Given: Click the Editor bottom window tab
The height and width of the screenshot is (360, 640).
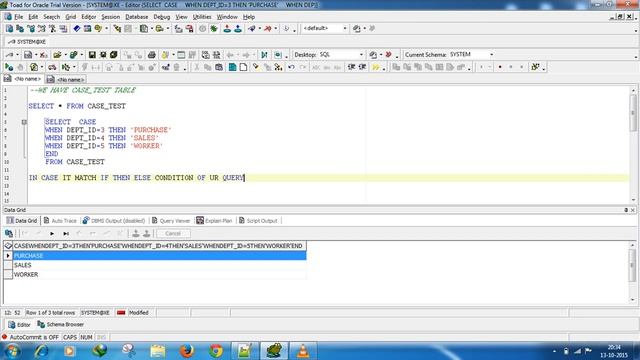Looking at the screenshot, I should point(19,324).
